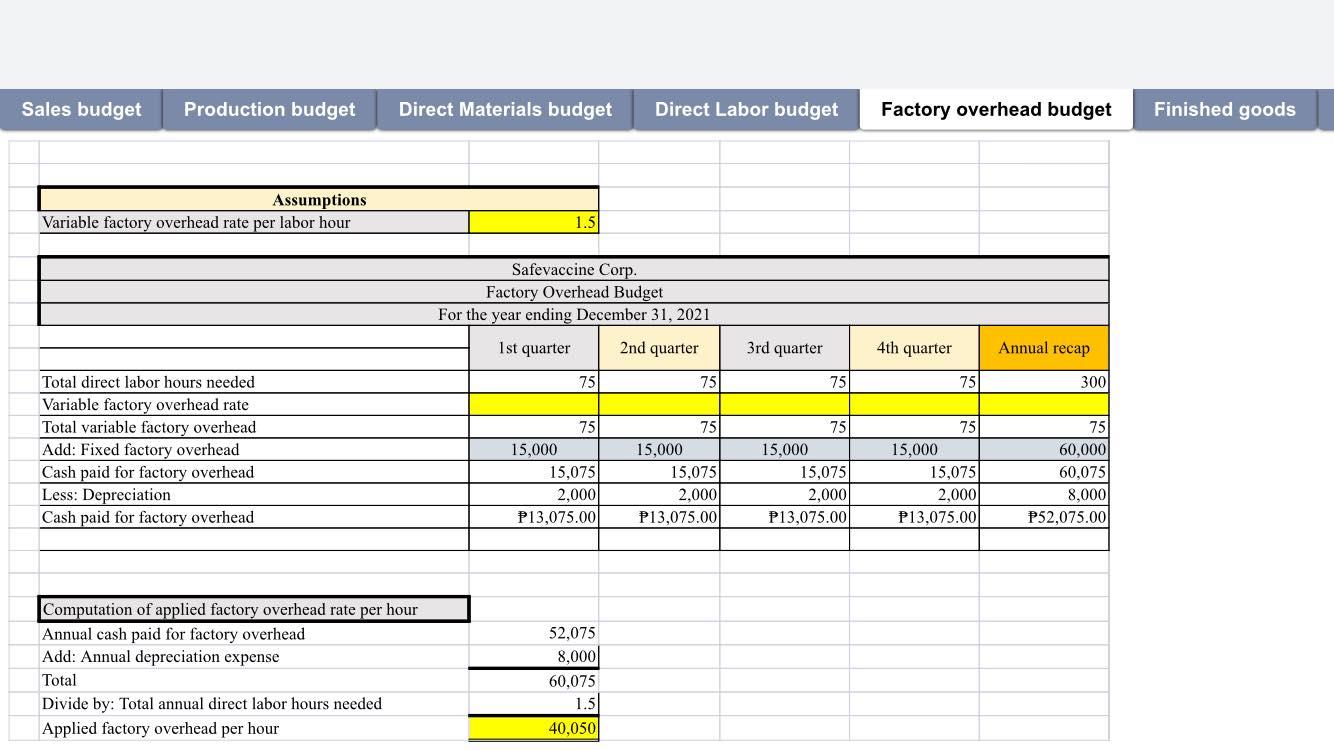Click the Factory overhead budget tab
The image size is (1334, 750).
996,110
